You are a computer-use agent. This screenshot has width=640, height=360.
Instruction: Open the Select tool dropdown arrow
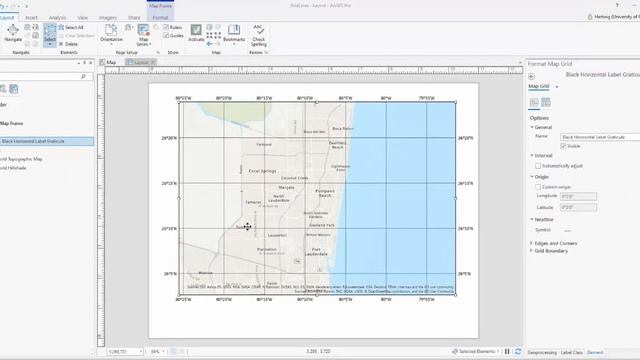pos(50,44)
